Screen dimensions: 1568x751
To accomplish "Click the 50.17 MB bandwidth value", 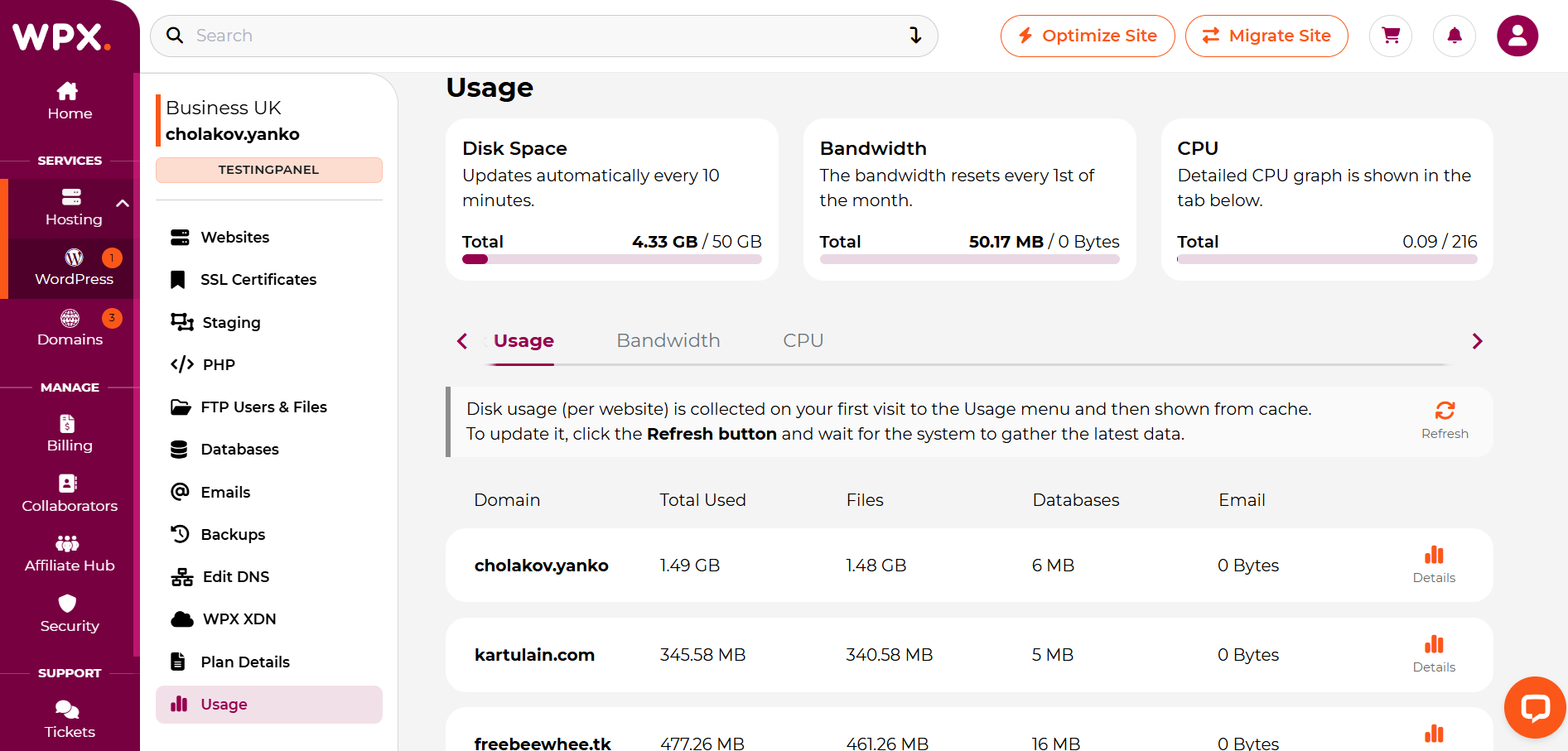I will tap(1006, 242).
